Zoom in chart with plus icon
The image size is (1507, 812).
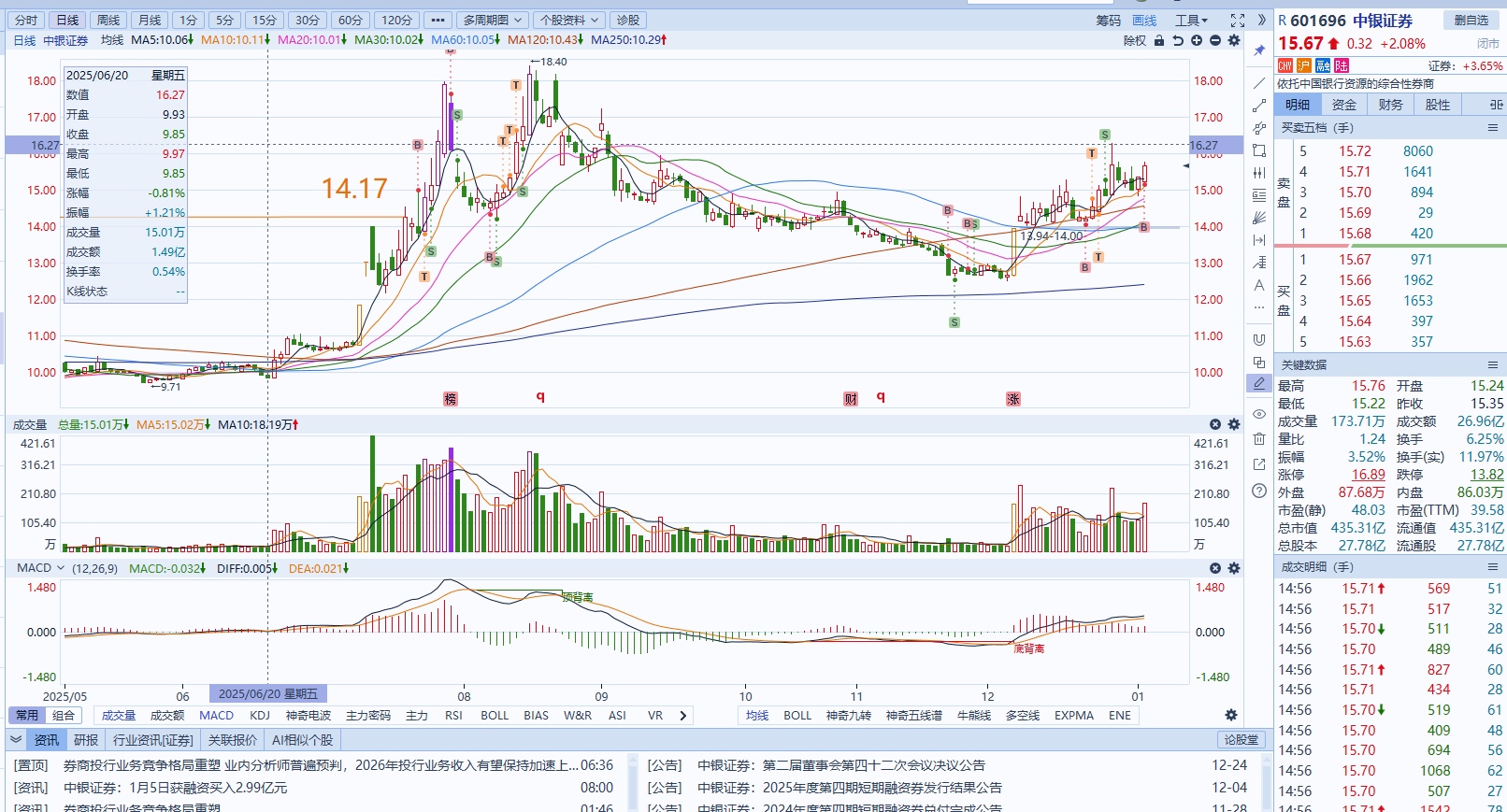click(x=1197, y=40)
